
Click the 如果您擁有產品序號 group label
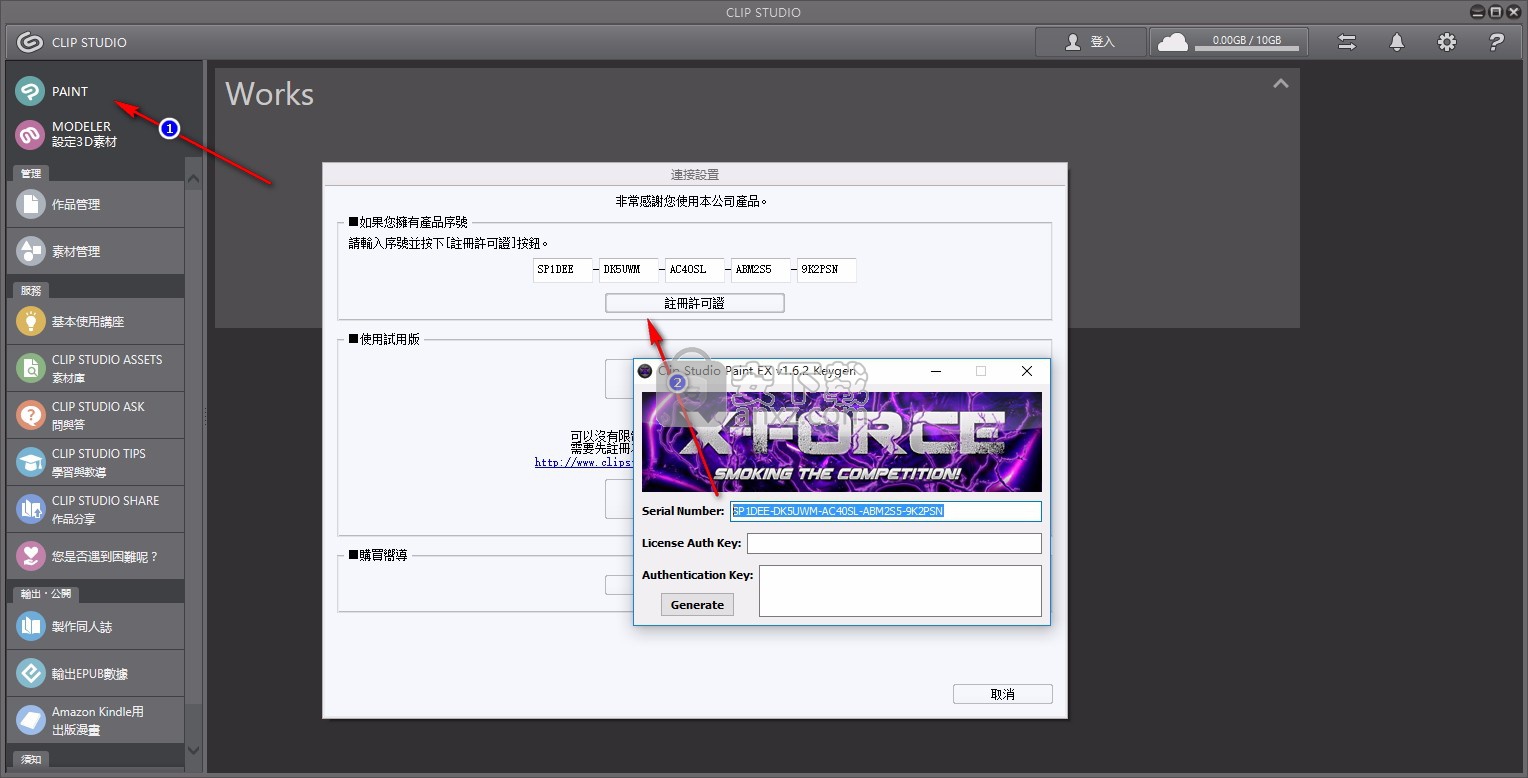point(408,222)
